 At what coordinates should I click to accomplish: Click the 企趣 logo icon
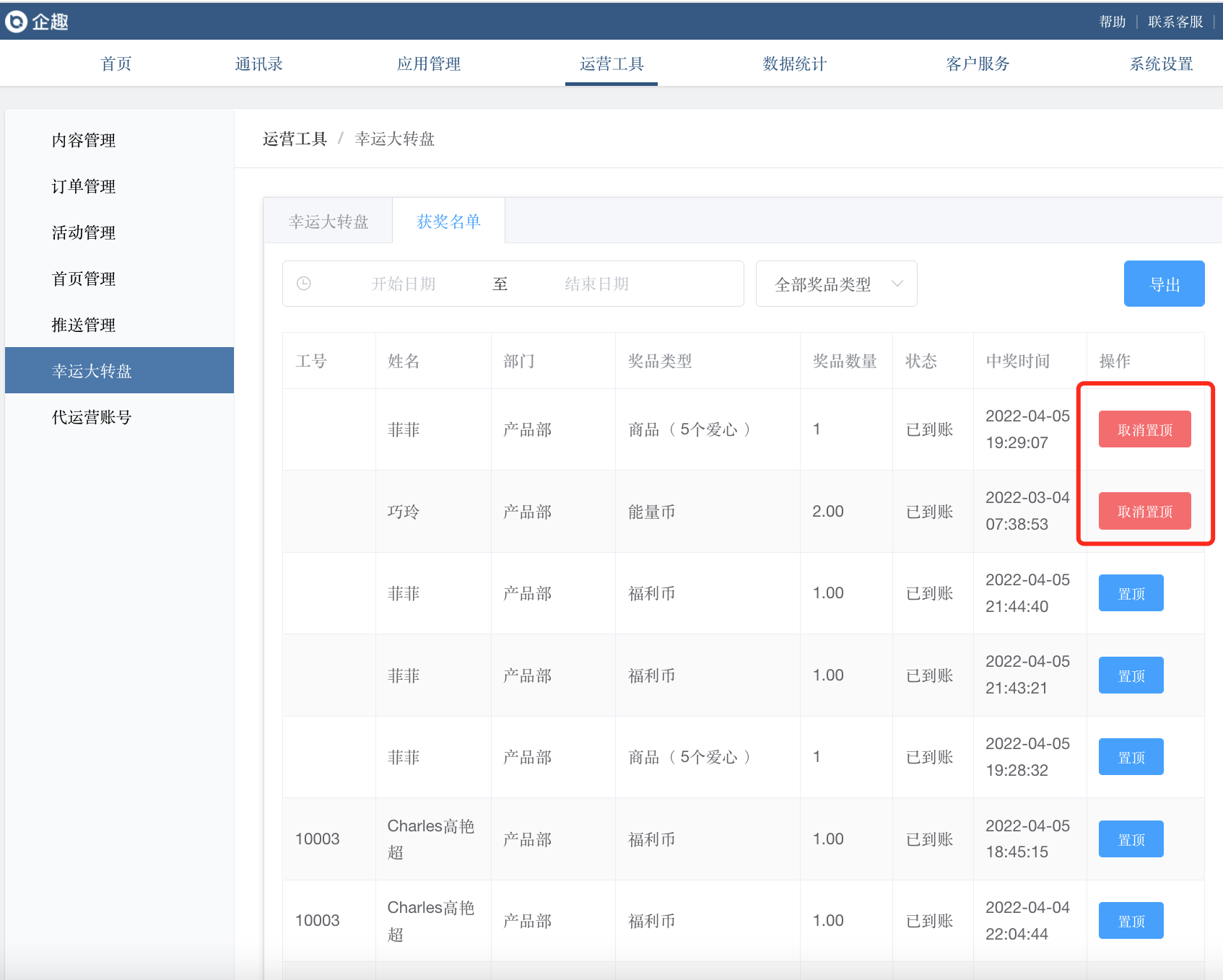tap(16, 22)
